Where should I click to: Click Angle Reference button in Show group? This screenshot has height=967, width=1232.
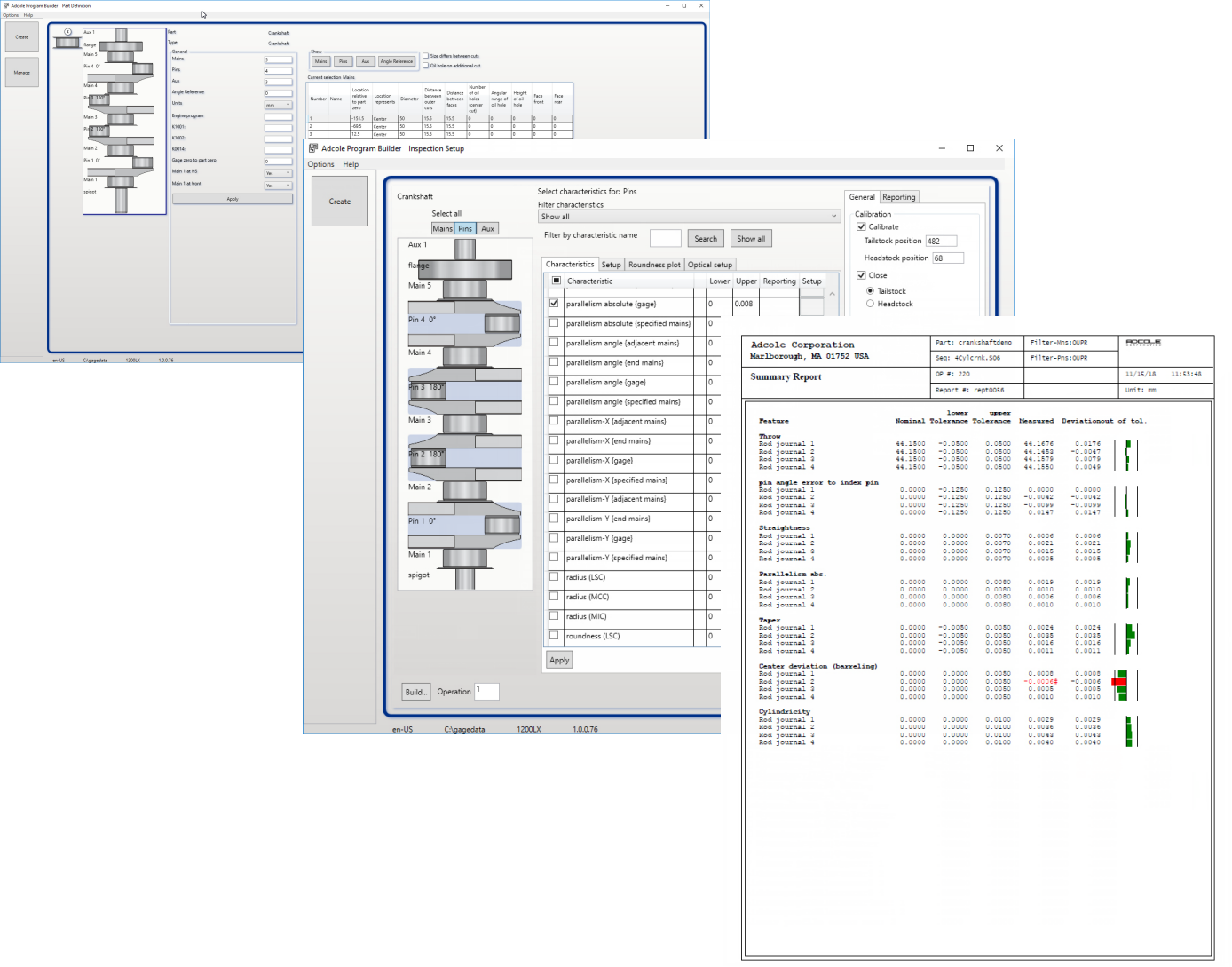point(397,61)
